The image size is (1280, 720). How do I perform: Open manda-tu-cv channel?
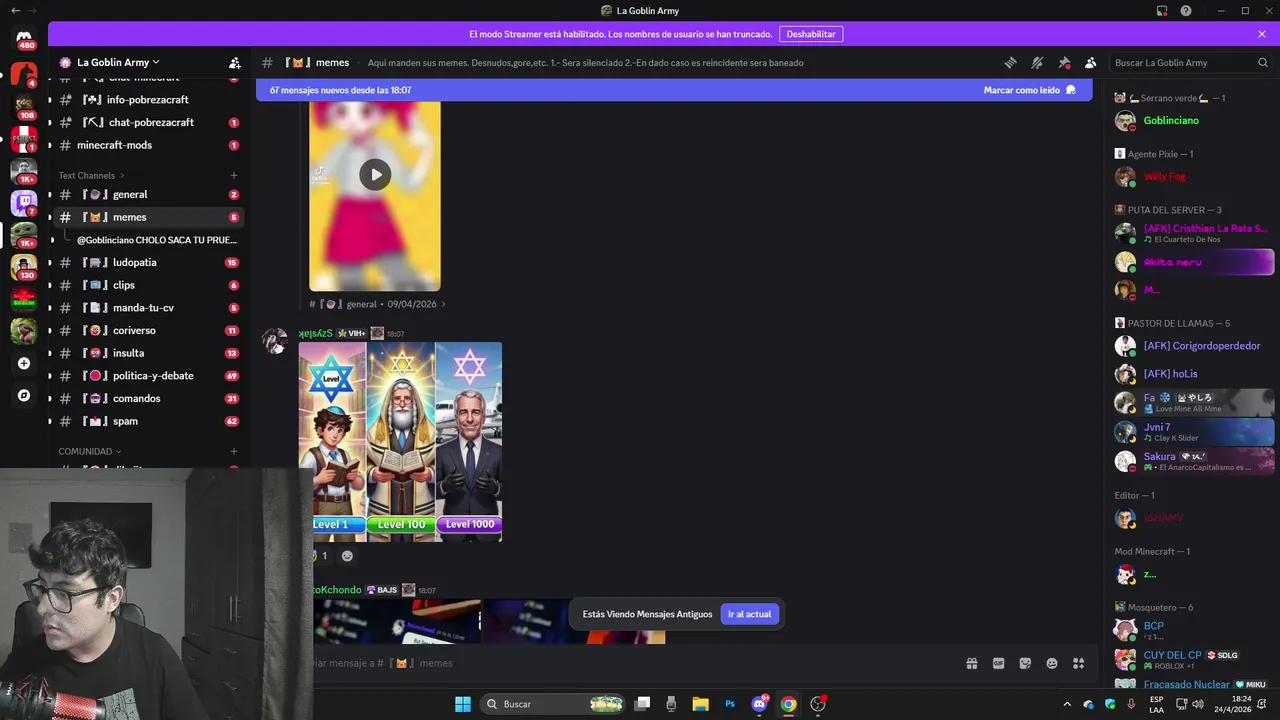coord(147,308)
